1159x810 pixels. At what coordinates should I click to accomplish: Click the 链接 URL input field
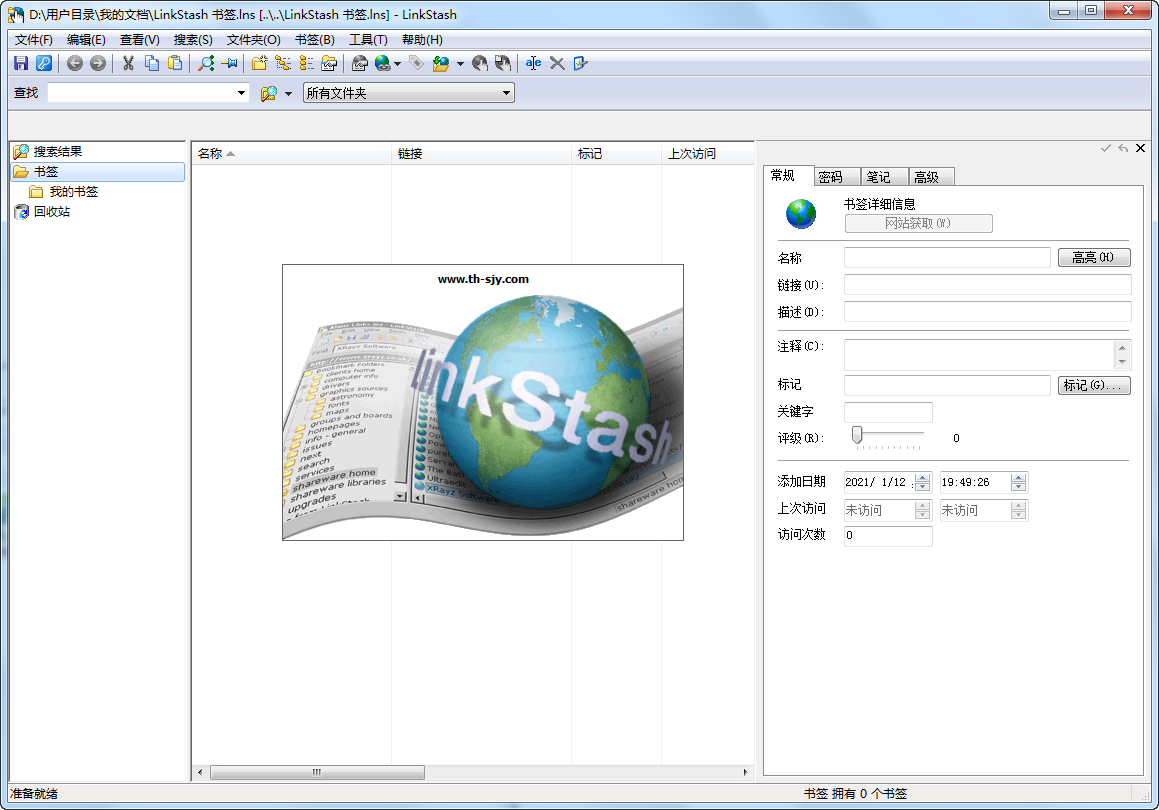click(987, 285)
